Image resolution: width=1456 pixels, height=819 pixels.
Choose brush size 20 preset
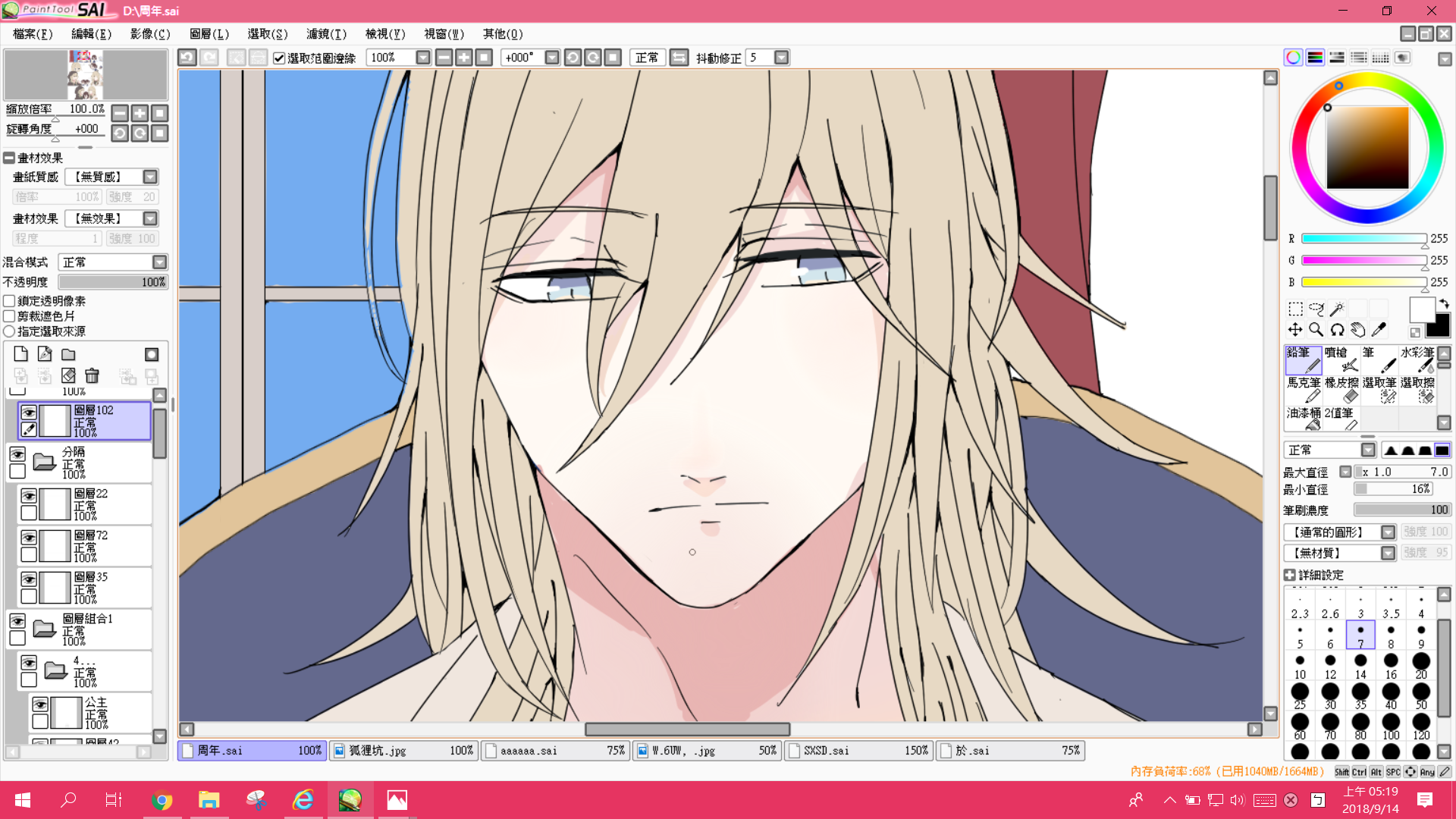1421,666
